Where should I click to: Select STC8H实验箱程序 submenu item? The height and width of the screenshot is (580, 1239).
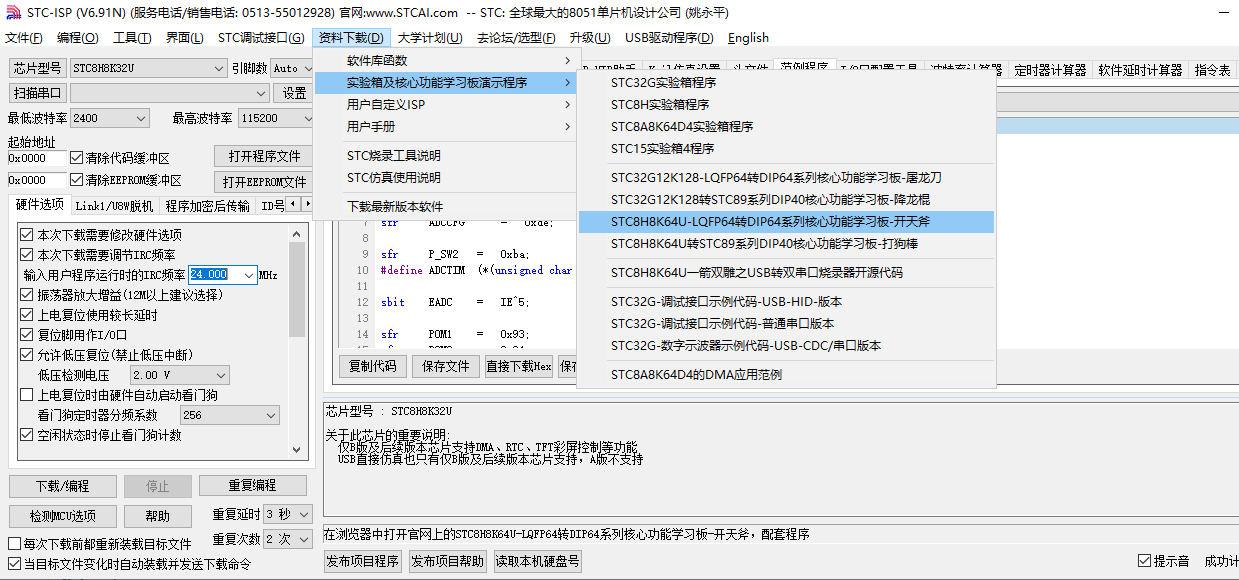[x=786, y=104]
